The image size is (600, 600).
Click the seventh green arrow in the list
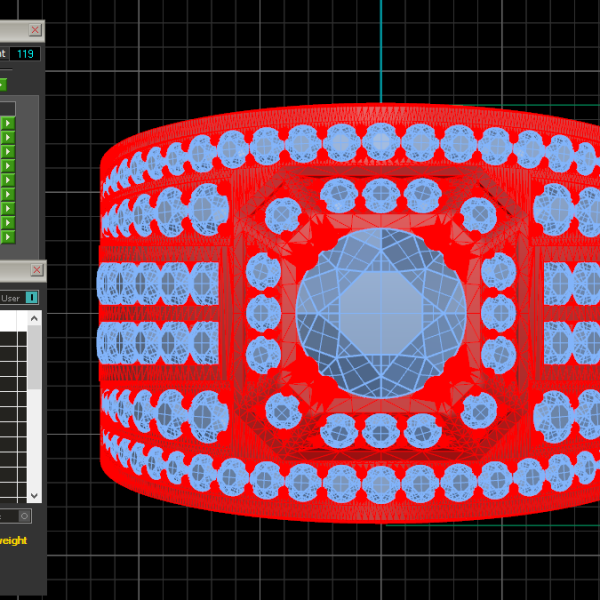7,208
